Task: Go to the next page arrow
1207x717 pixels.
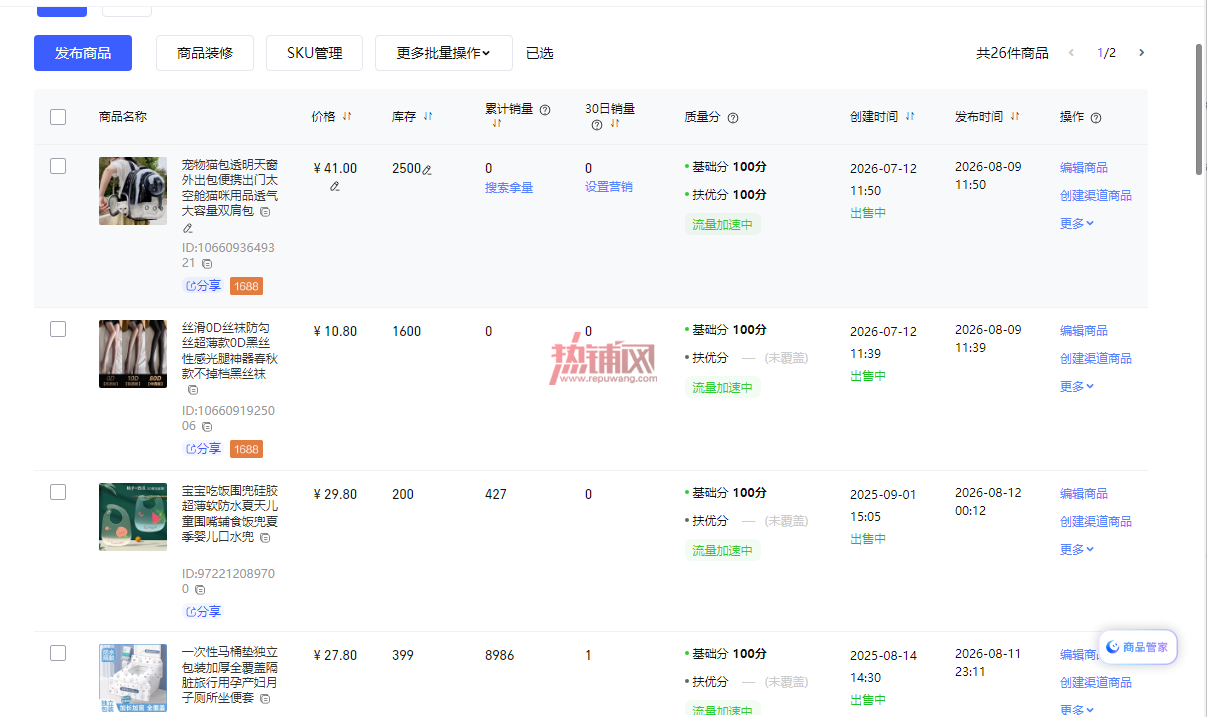Action: [x=1142, y=53]
